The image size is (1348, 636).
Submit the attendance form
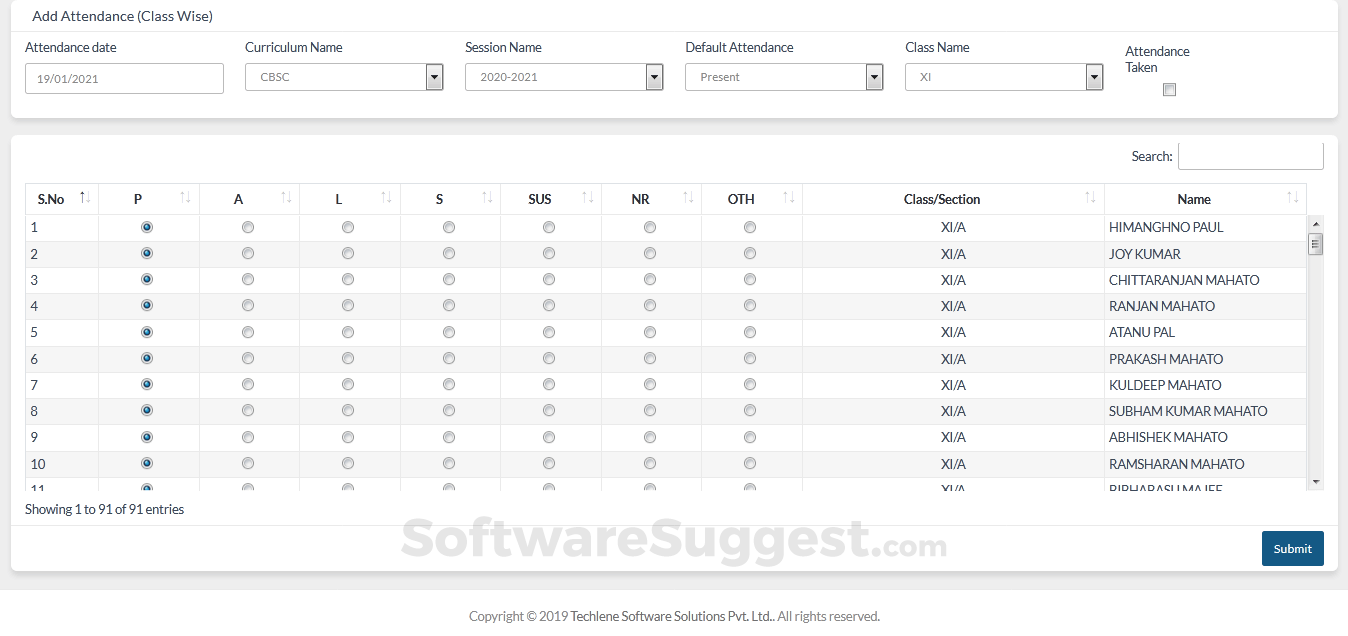coord(1292,548)
